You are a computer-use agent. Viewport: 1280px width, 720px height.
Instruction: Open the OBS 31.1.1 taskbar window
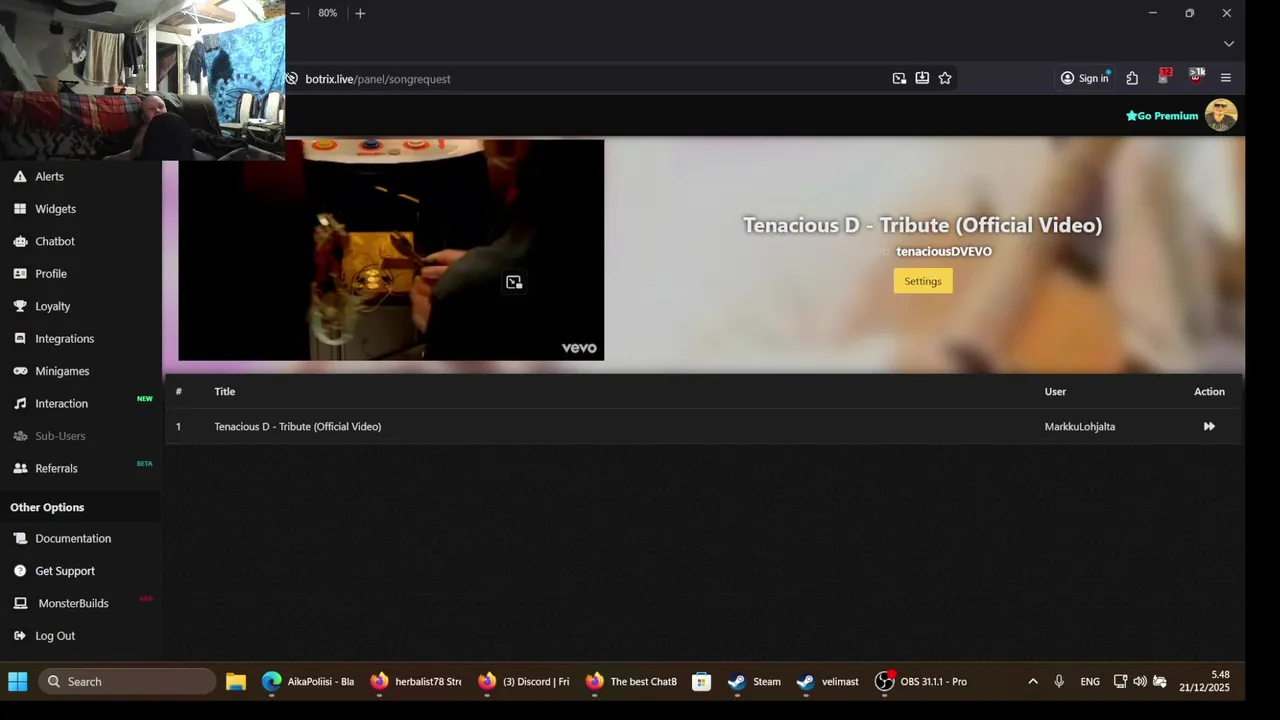pyautogui.click(x=921, y=681)
